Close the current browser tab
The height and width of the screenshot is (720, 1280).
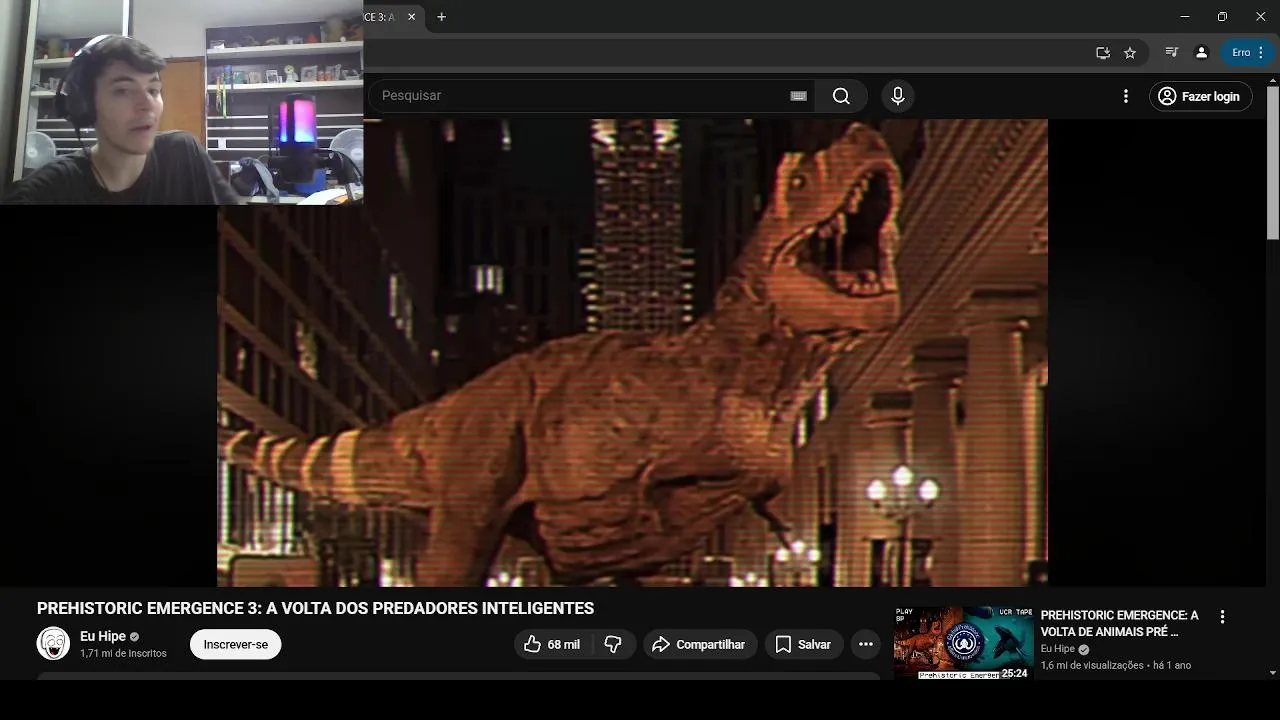pyautogui.click(x=411, y=17)
